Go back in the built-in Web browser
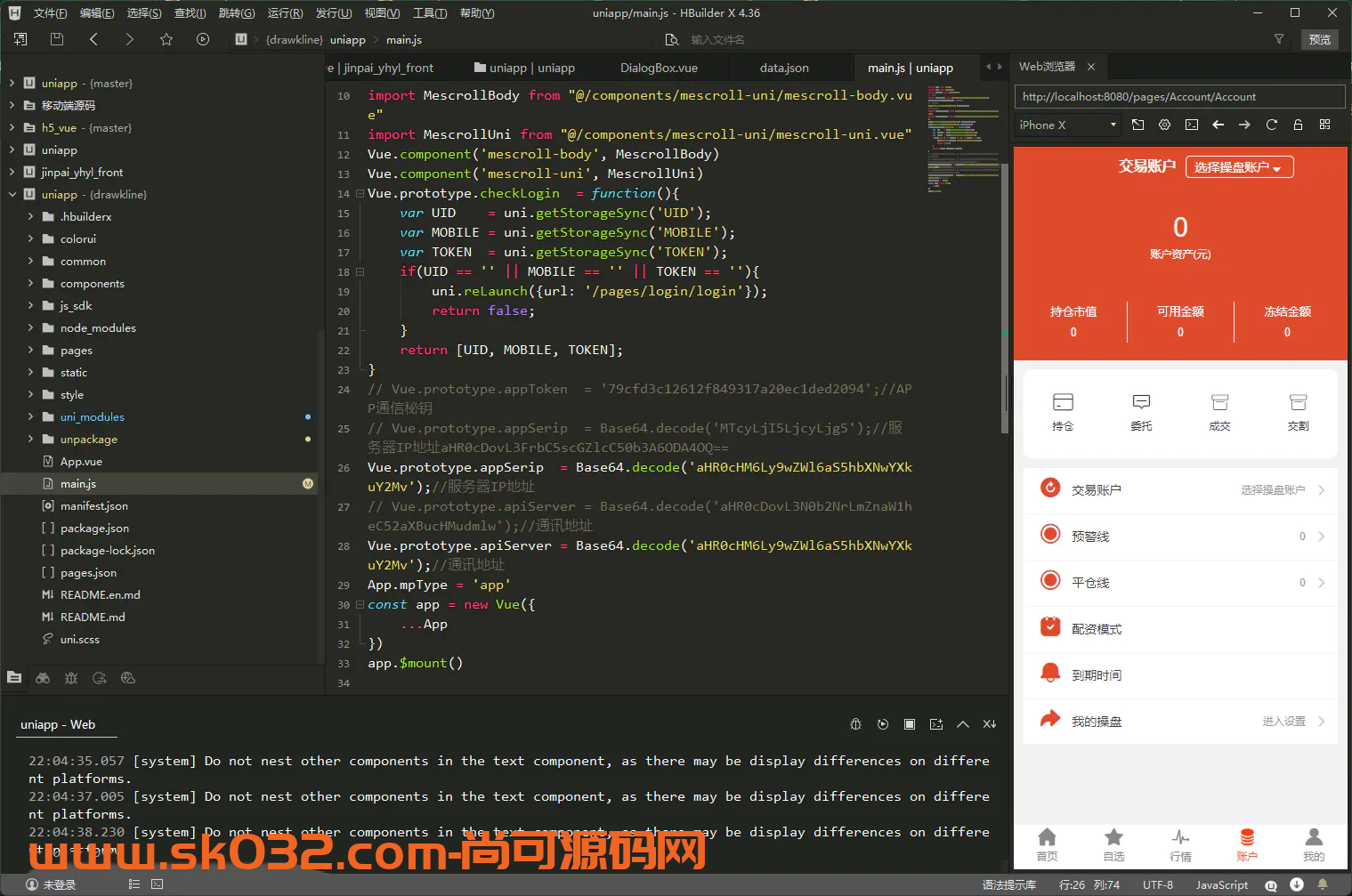This screenshot has width=1352, height=896. tap(1218, 125)
